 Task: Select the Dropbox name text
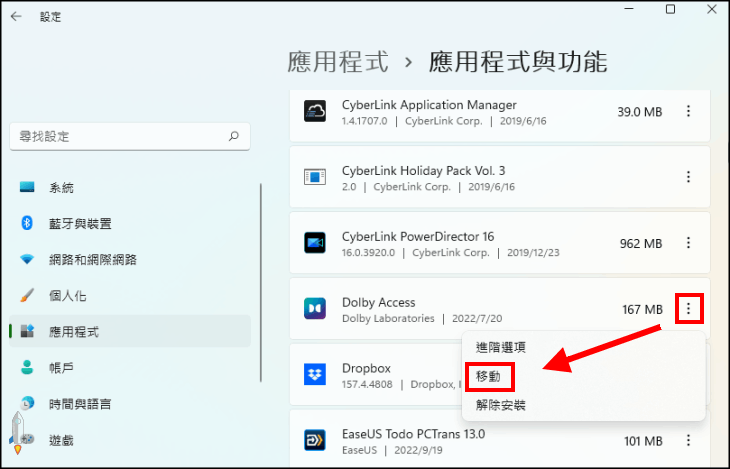[x=366, y=368]
